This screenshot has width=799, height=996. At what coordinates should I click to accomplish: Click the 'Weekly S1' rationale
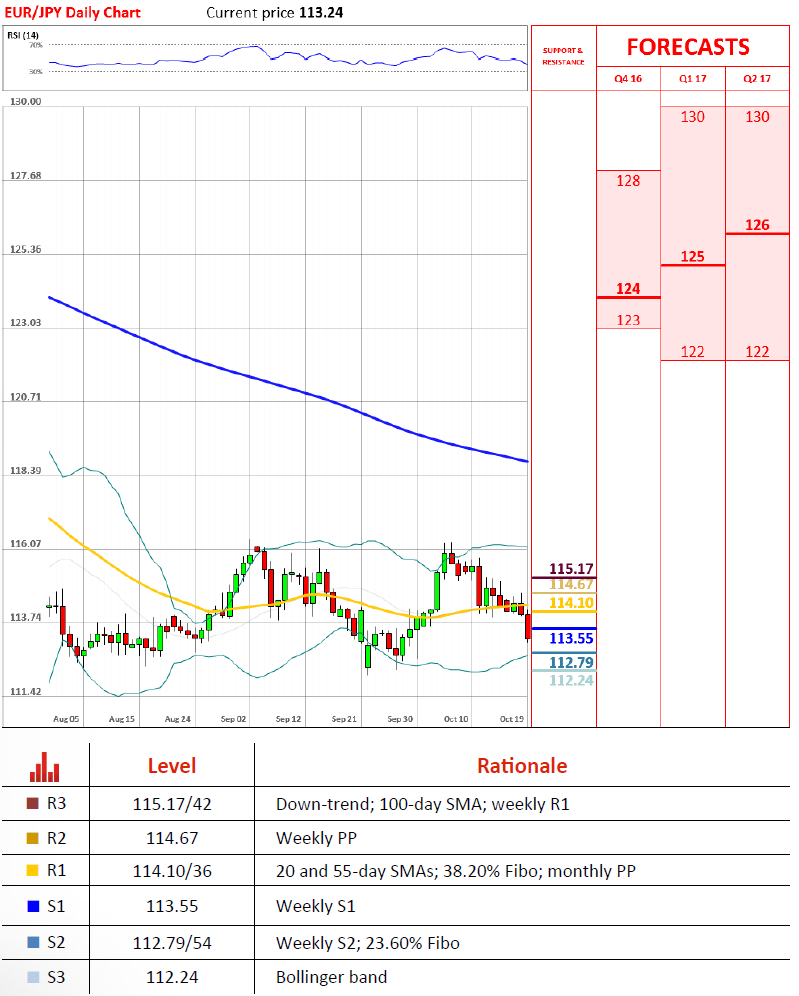[x=315, y=906]
